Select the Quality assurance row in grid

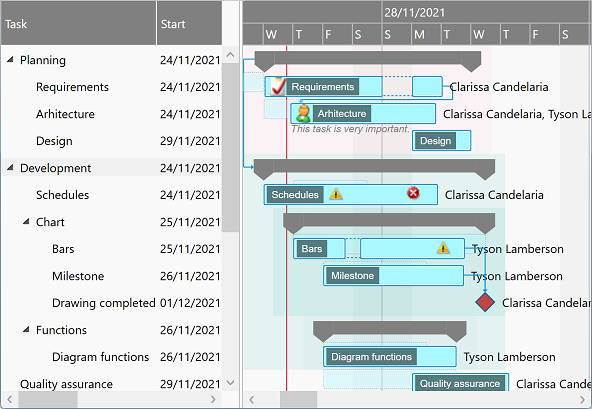112,384
